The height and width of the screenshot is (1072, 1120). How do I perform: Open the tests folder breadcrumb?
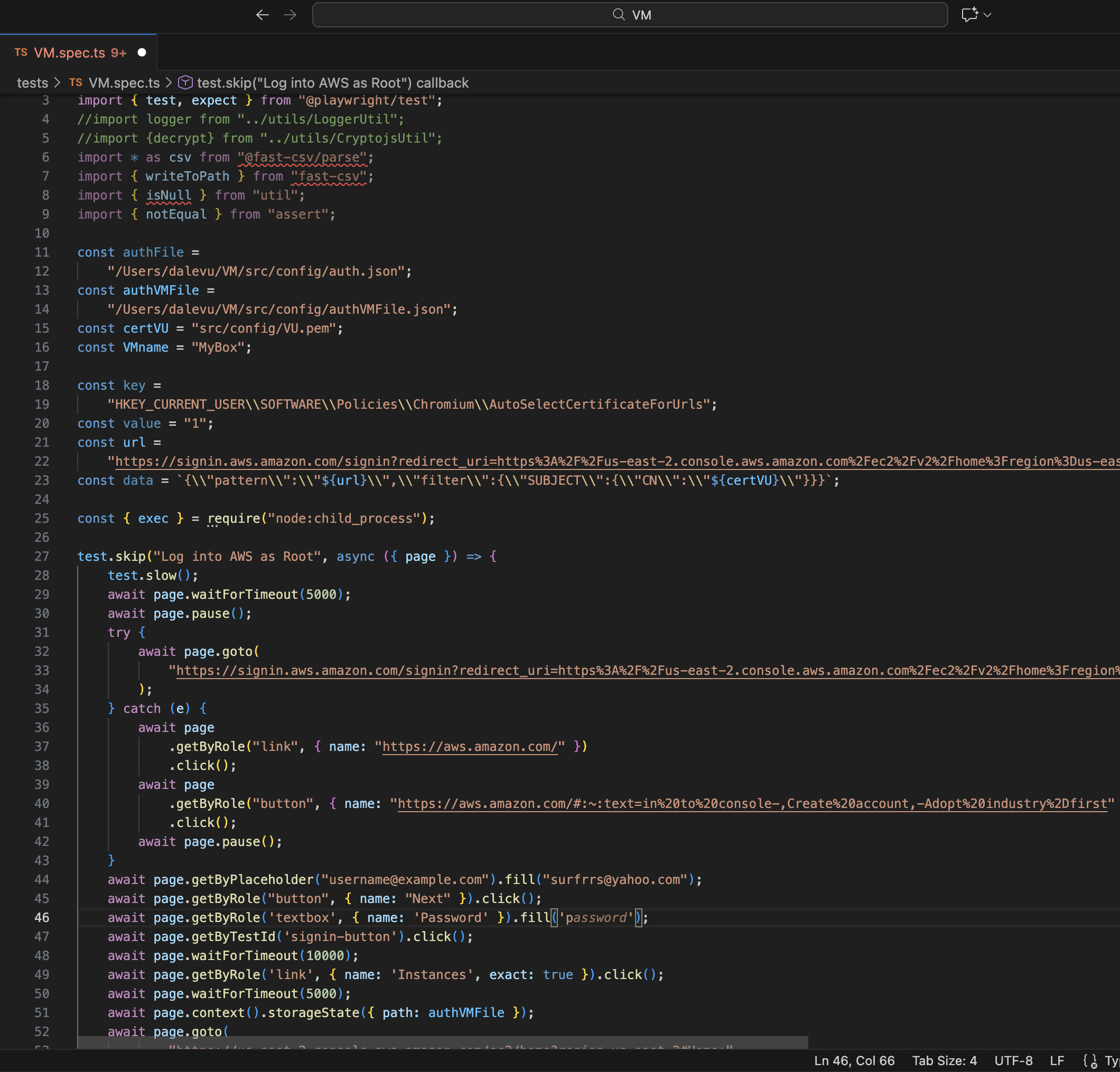click(33, 83)
